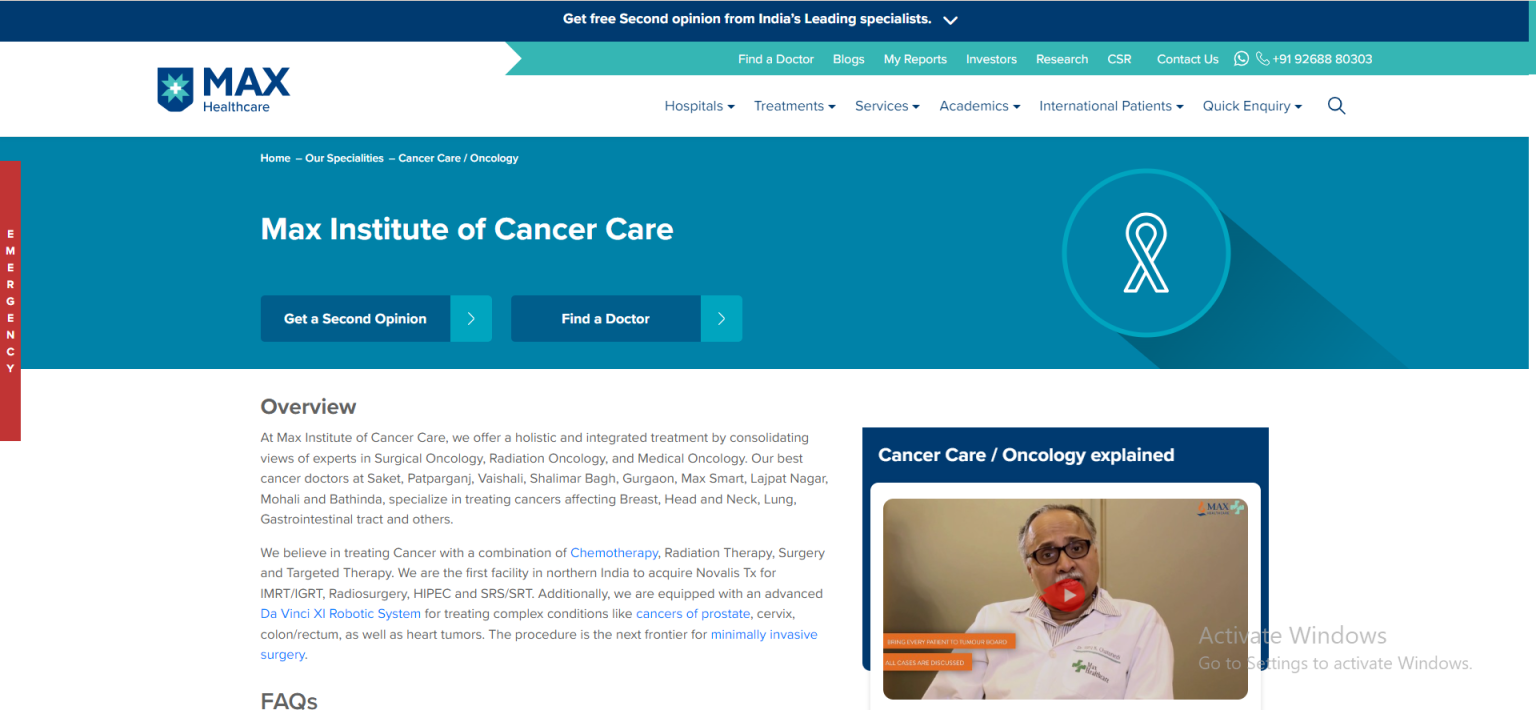The width and height of the screenshot is (1536, 710).
Task: Click Home in the breadcrumb trail
Action: pos(275,158)
